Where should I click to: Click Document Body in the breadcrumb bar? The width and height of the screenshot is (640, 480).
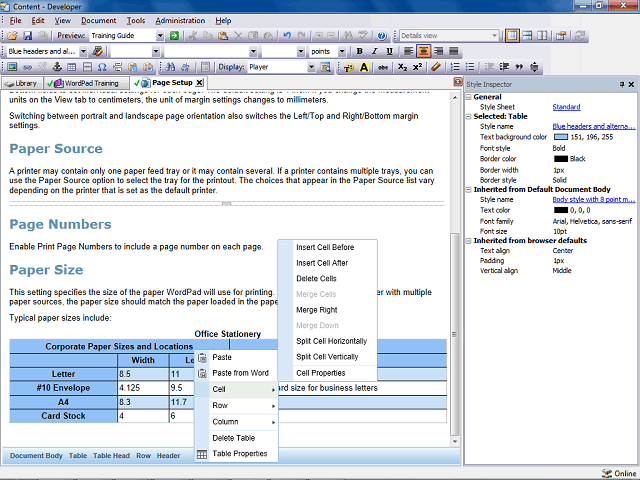click(x=36, y=456)
